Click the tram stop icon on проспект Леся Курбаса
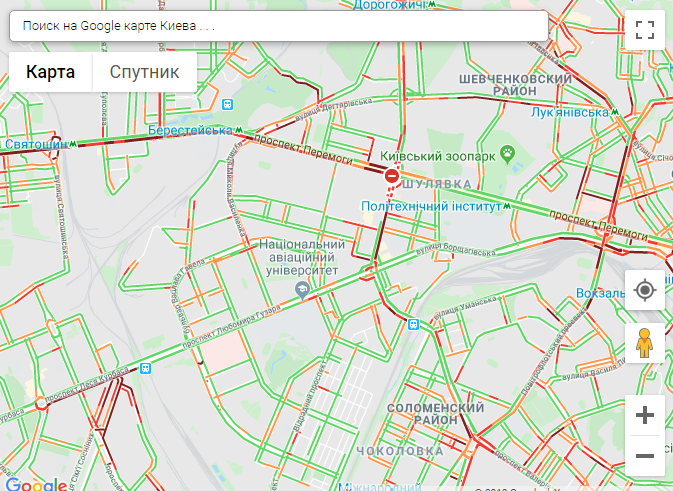 (146, 368)
